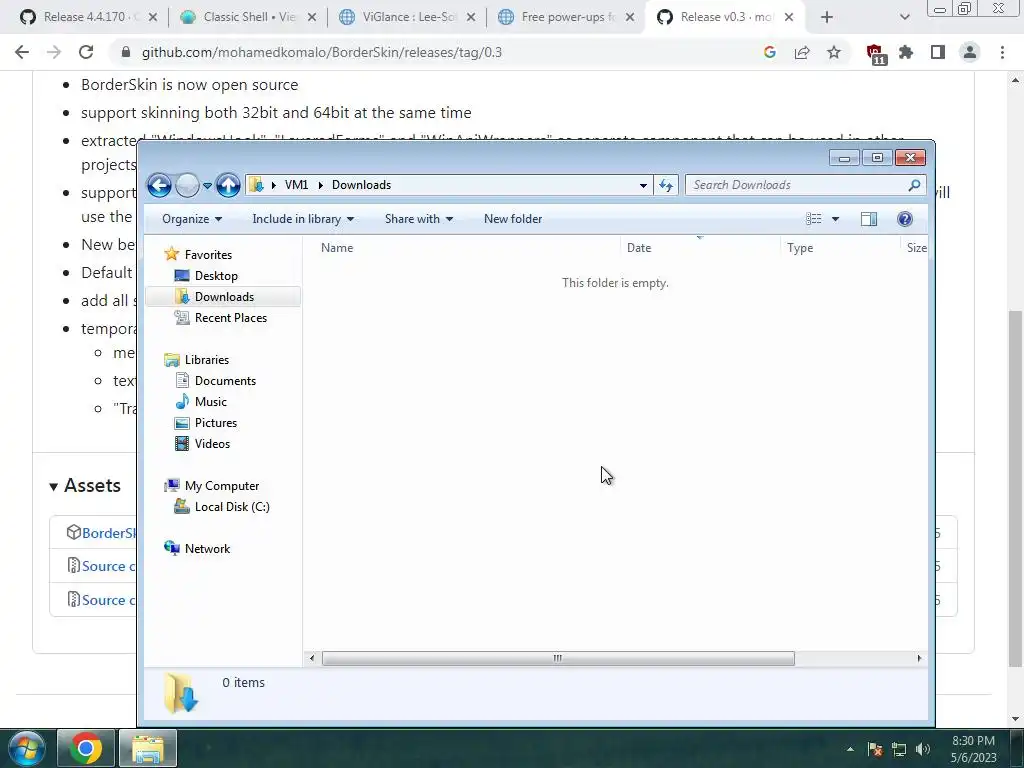Open the red extension with badge
The image size is (1024, 768).
point(875,54)
